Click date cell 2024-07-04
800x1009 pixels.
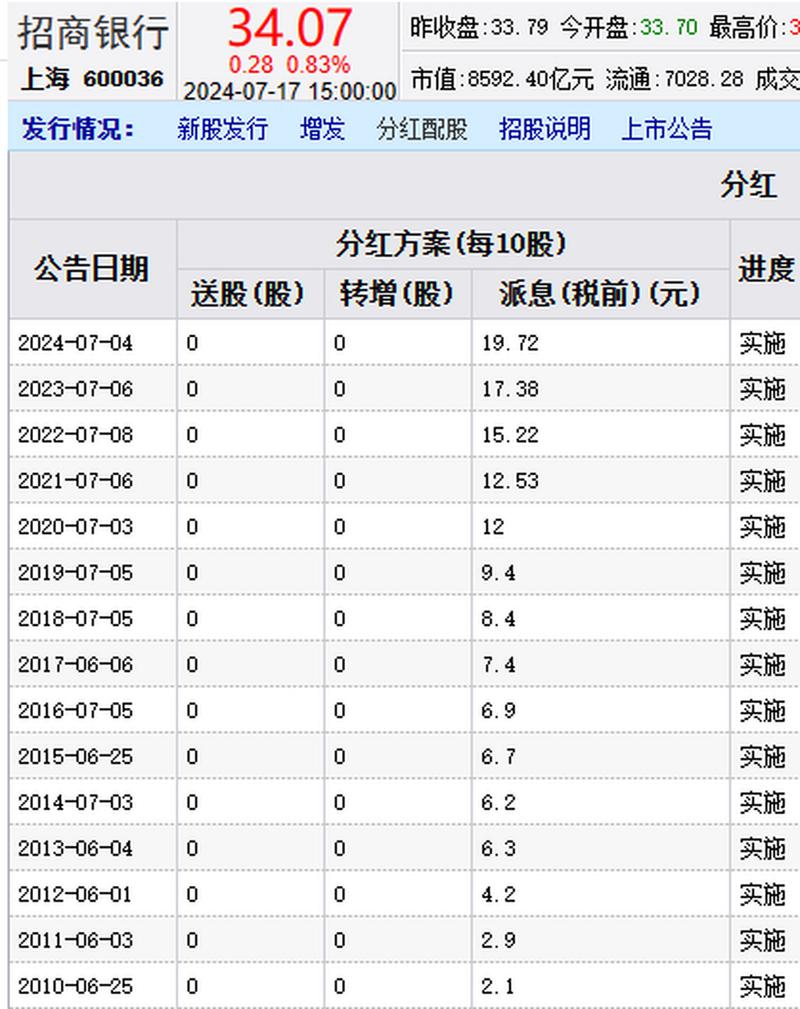(75, 343)
